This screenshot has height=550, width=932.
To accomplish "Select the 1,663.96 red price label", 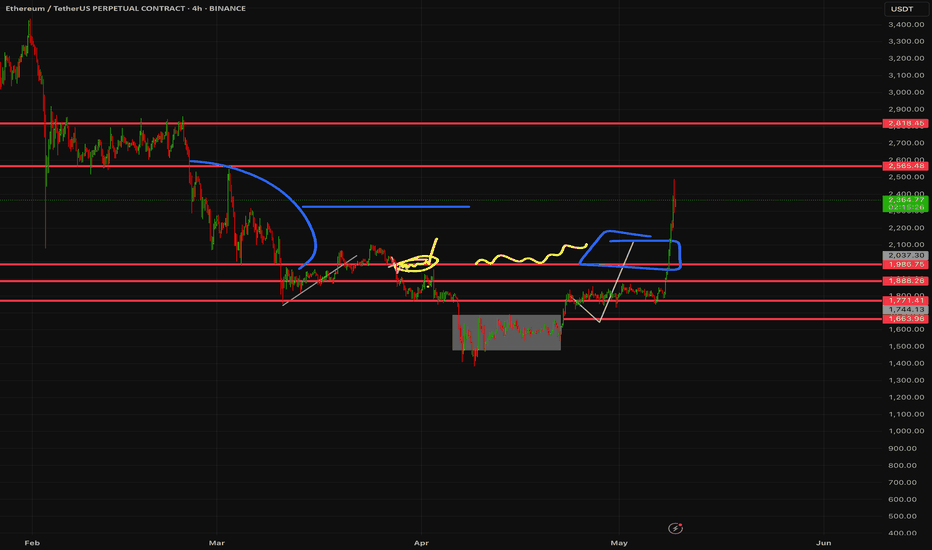I will 906,319.
